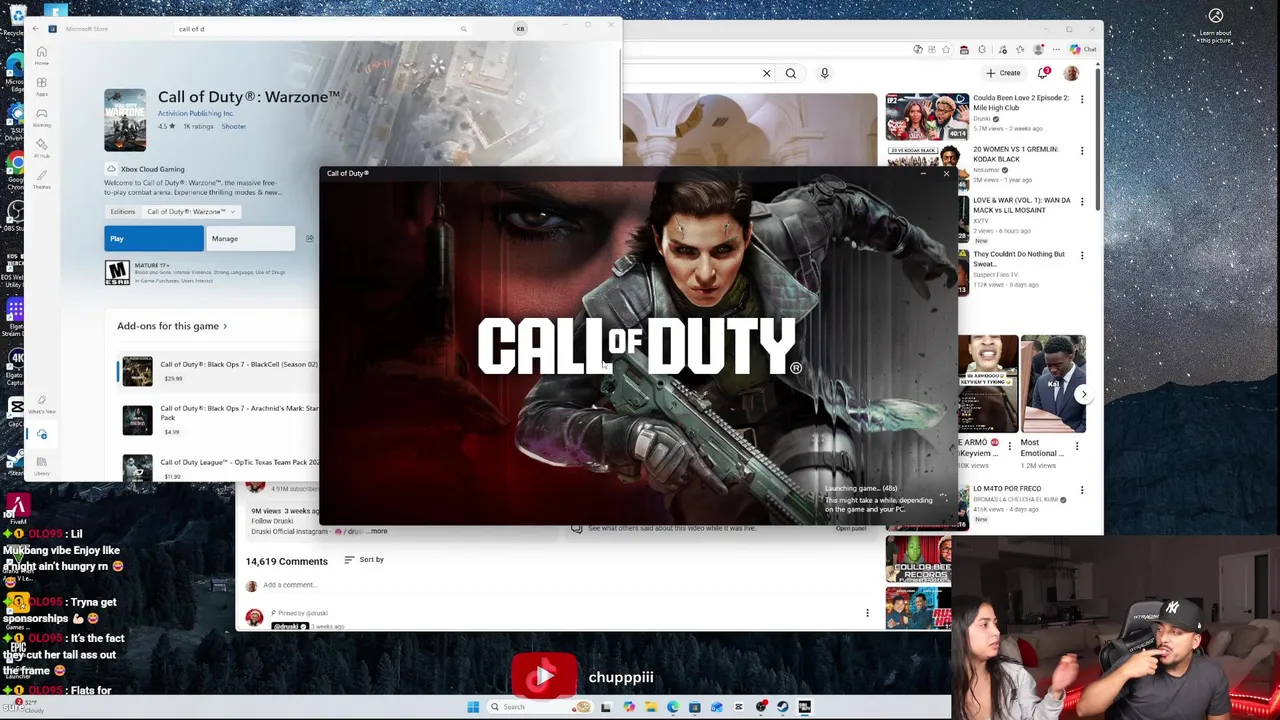Open options menu for LO MATO POR FRECO video
Screen dimensions: 1280x720
point(1081,490)
